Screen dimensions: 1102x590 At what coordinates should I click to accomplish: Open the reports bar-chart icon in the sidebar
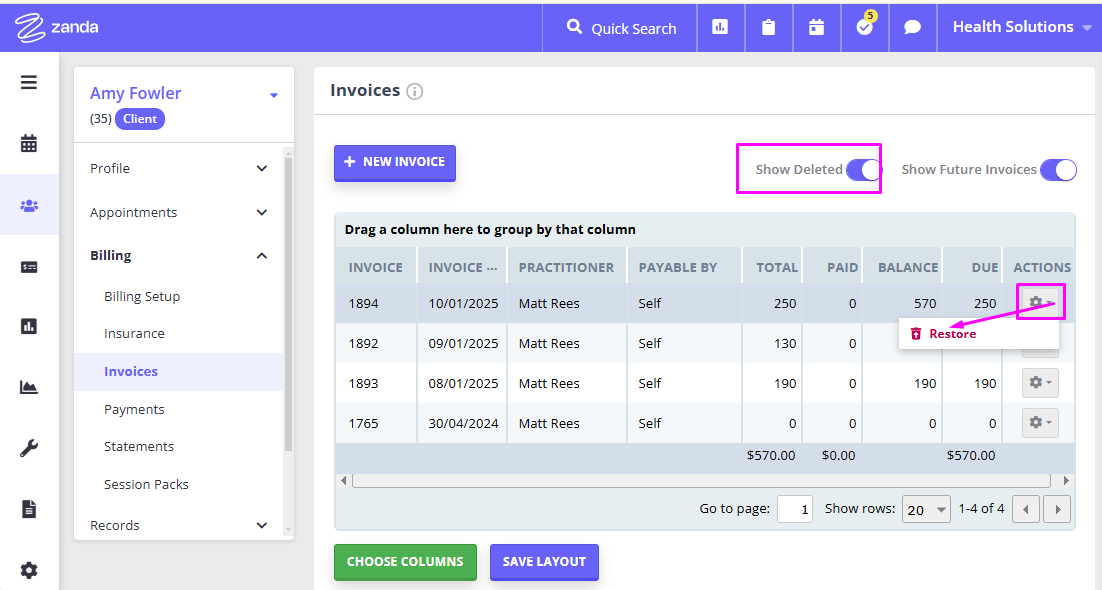pos(29,326)
